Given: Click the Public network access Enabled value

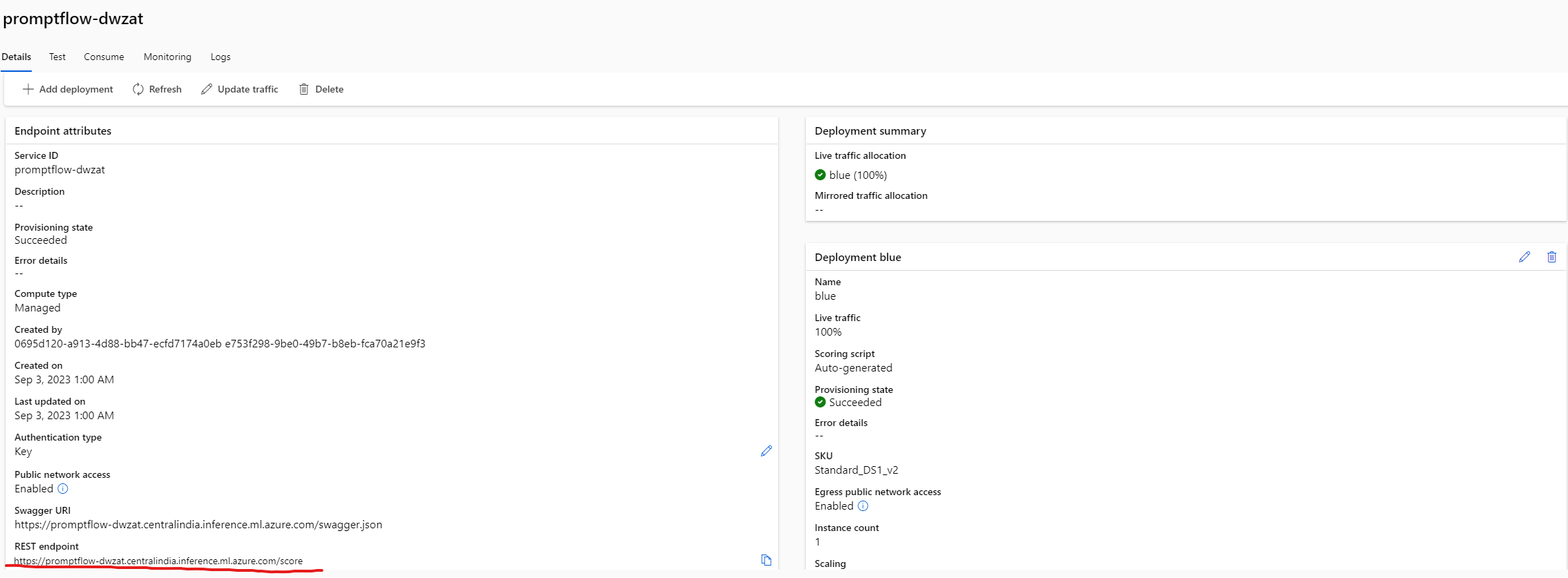Looking at the screenshot, I should pyautogui.click(x=34, y=489).
